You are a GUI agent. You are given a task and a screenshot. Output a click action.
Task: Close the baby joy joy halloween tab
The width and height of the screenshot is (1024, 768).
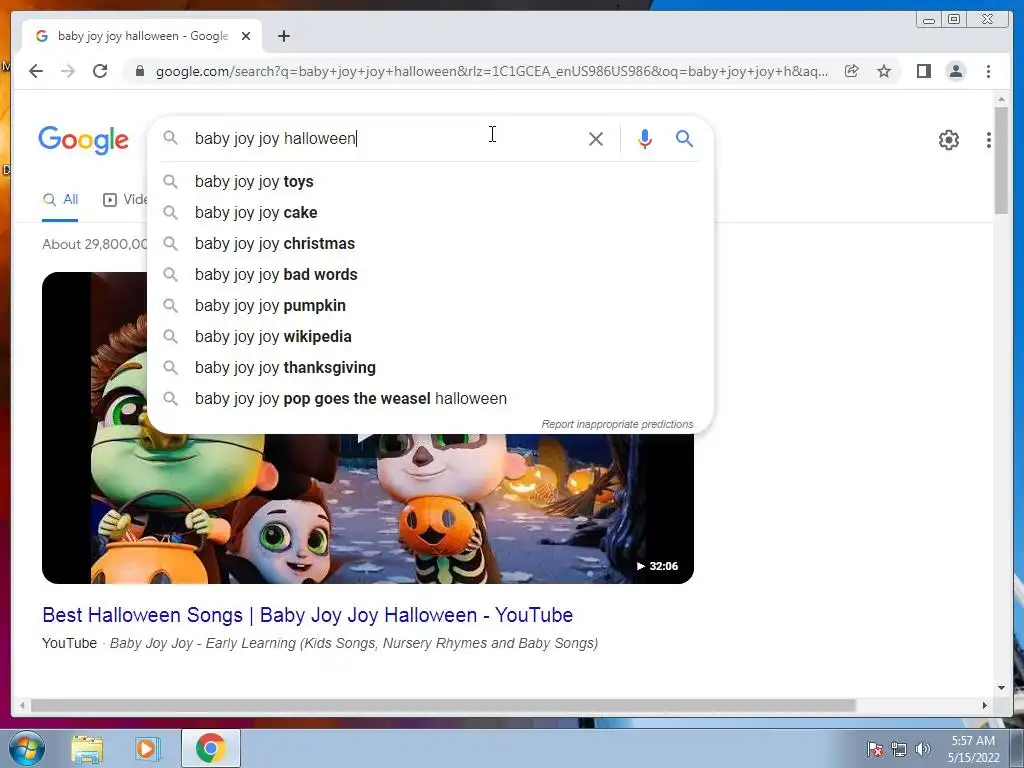tap(246, 36)
